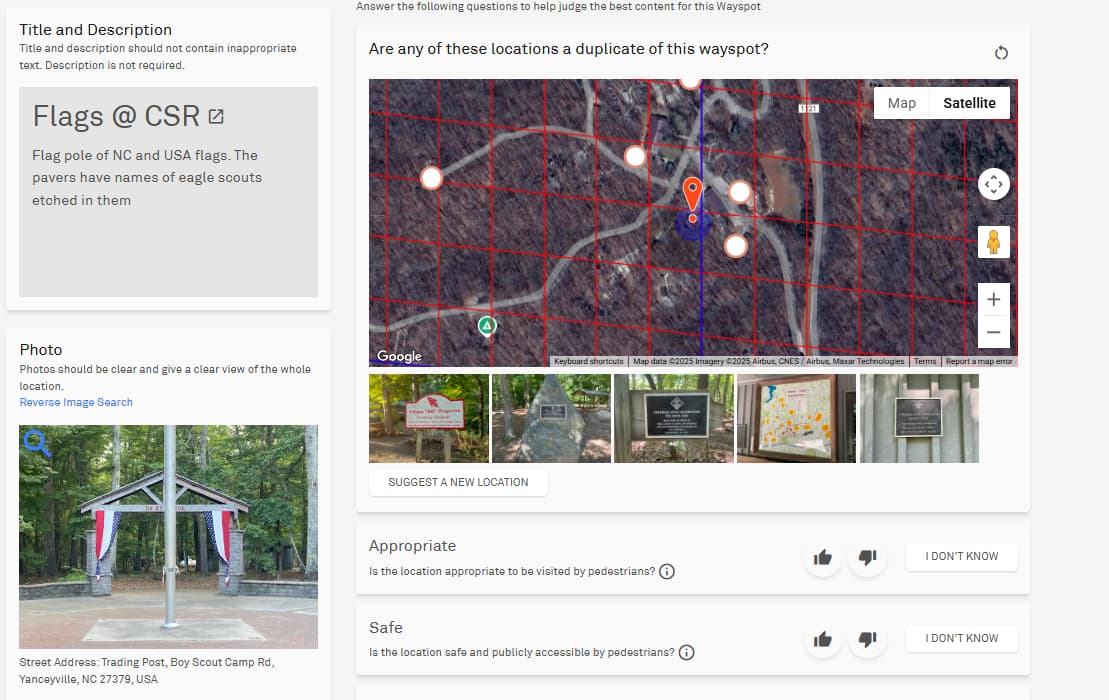Open the Reverse Image Search link
Viewport: 1109px width, 700px height.
[76, 402]
